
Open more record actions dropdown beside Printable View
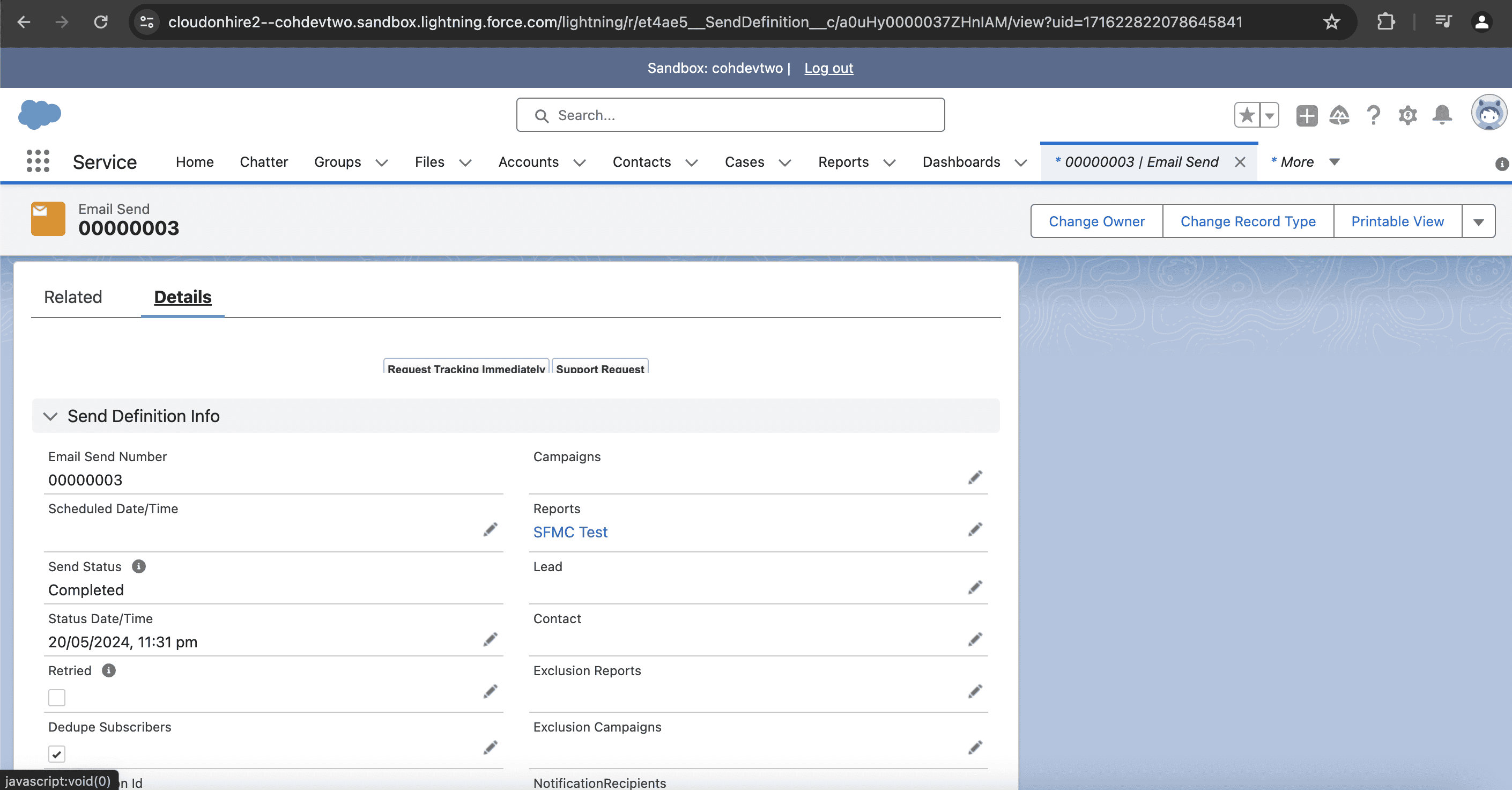click(x=1479, y=222)
